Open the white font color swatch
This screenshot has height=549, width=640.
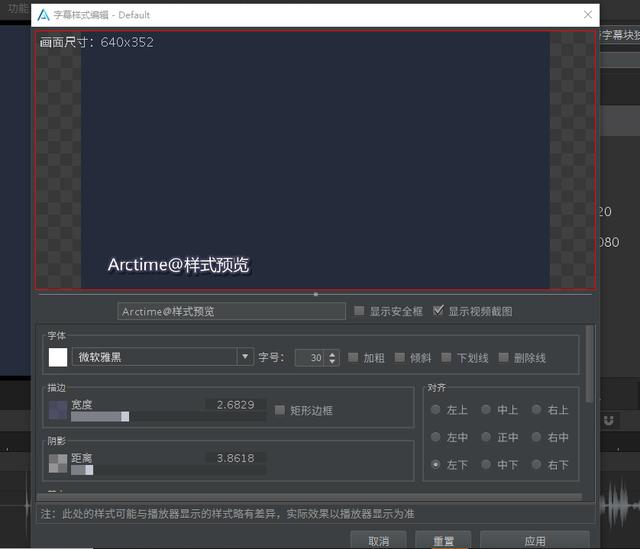pyautogui.click(x=58, y=357)
